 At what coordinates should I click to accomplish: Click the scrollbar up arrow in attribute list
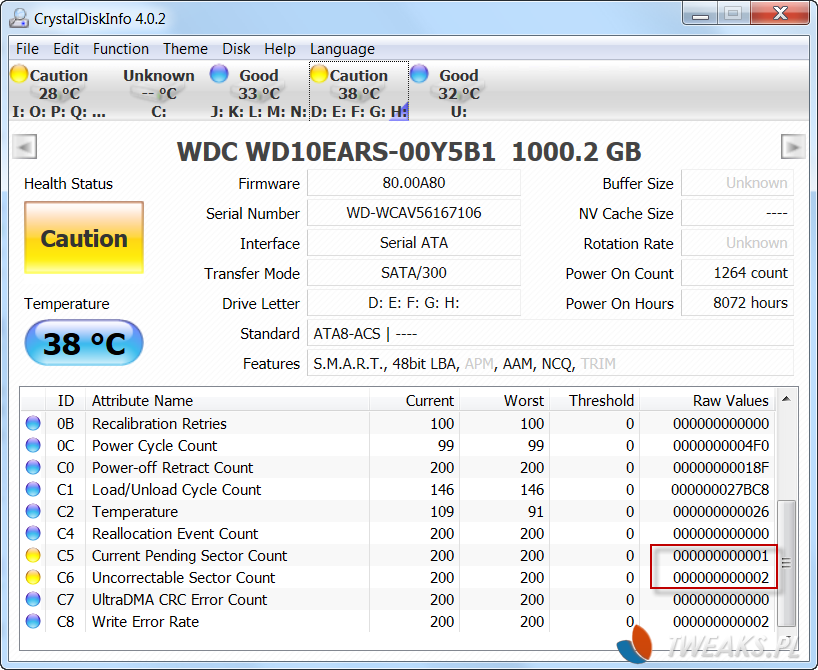point(786,399)
